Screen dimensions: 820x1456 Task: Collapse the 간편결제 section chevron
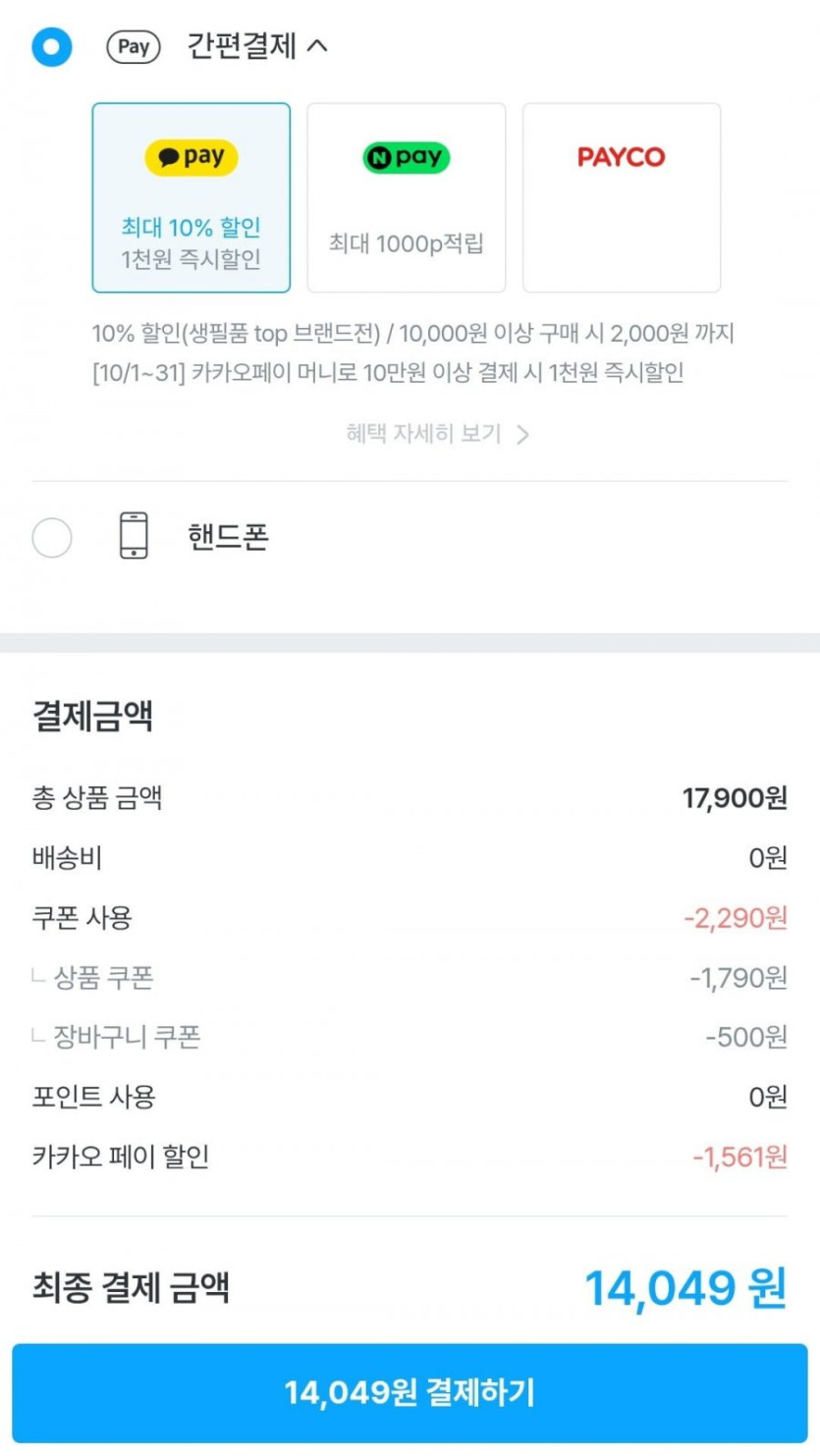(317, 45)
